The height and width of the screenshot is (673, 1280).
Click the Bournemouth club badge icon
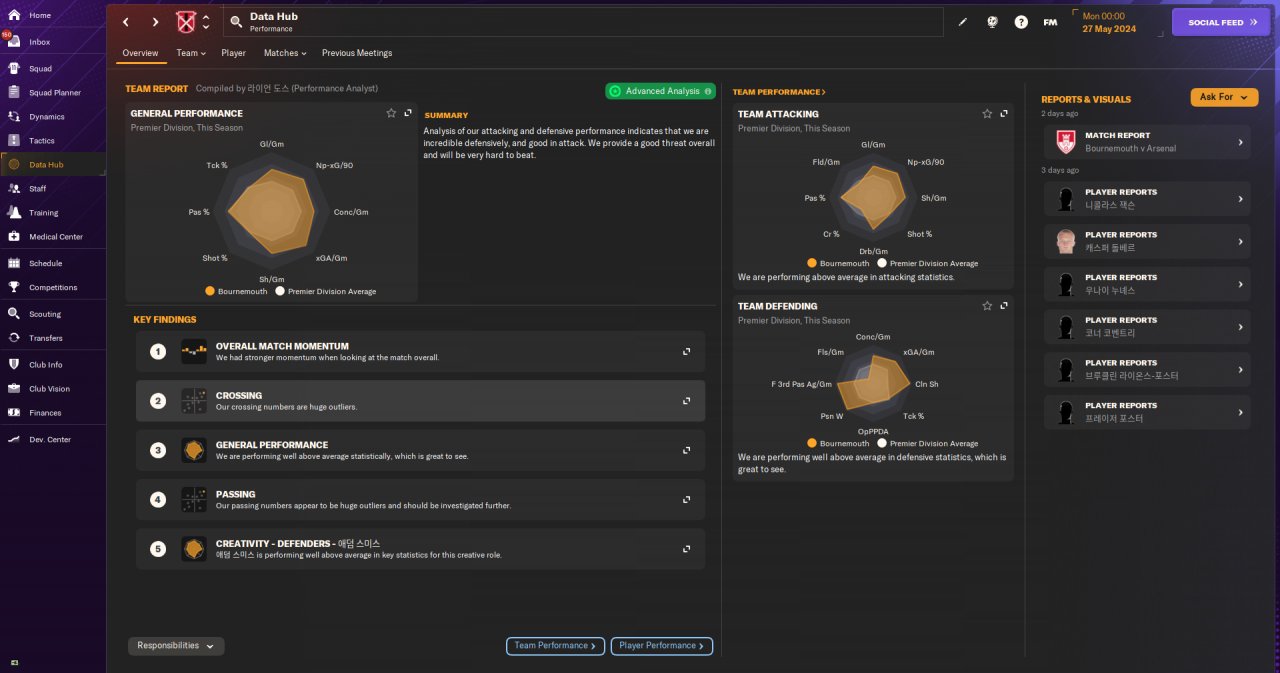coord(184,22)
